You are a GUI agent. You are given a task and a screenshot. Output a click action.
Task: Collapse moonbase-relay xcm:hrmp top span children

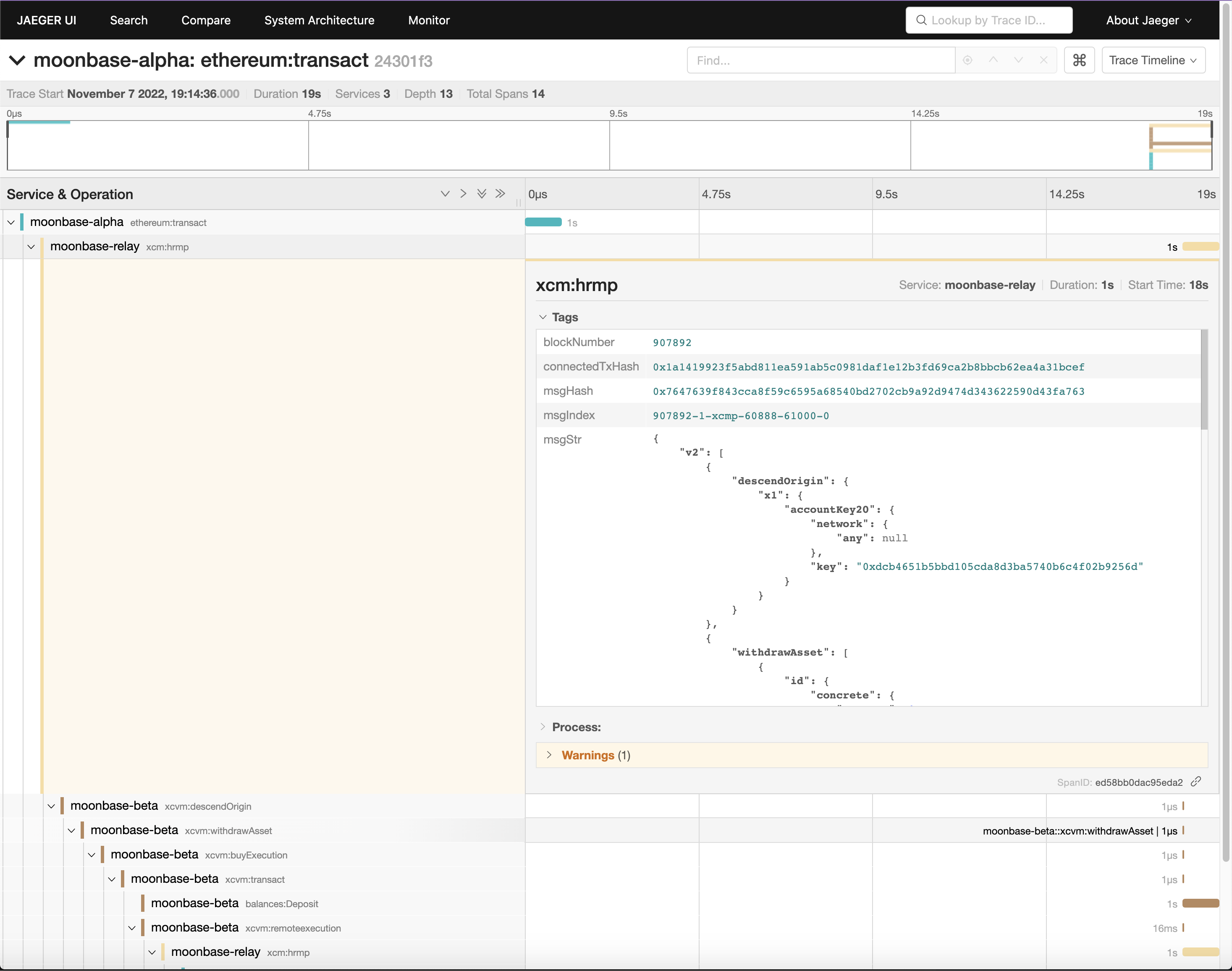[31, 247]
